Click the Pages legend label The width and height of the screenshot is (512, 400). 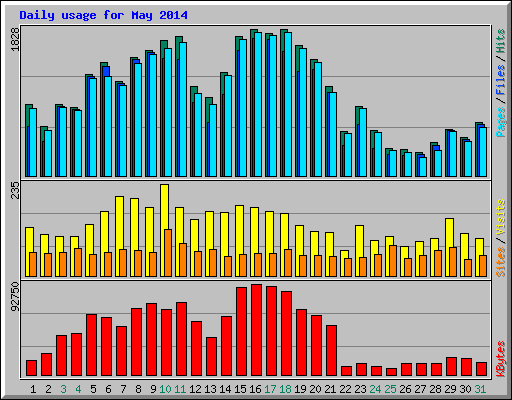[500, 122]
